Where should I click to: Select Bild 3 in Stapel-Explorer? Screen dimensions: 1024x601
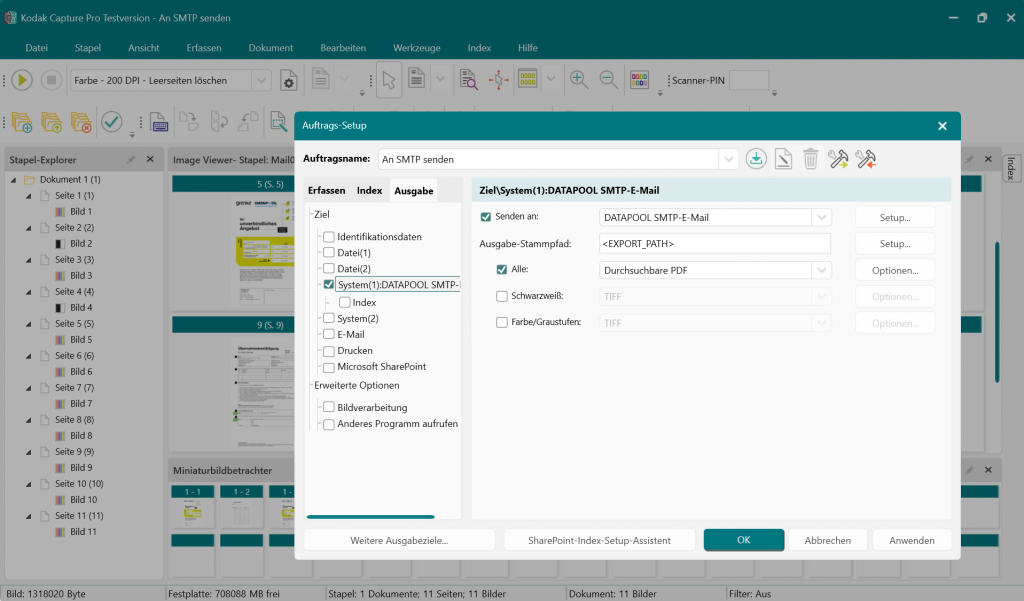click(x=81, y=276)
